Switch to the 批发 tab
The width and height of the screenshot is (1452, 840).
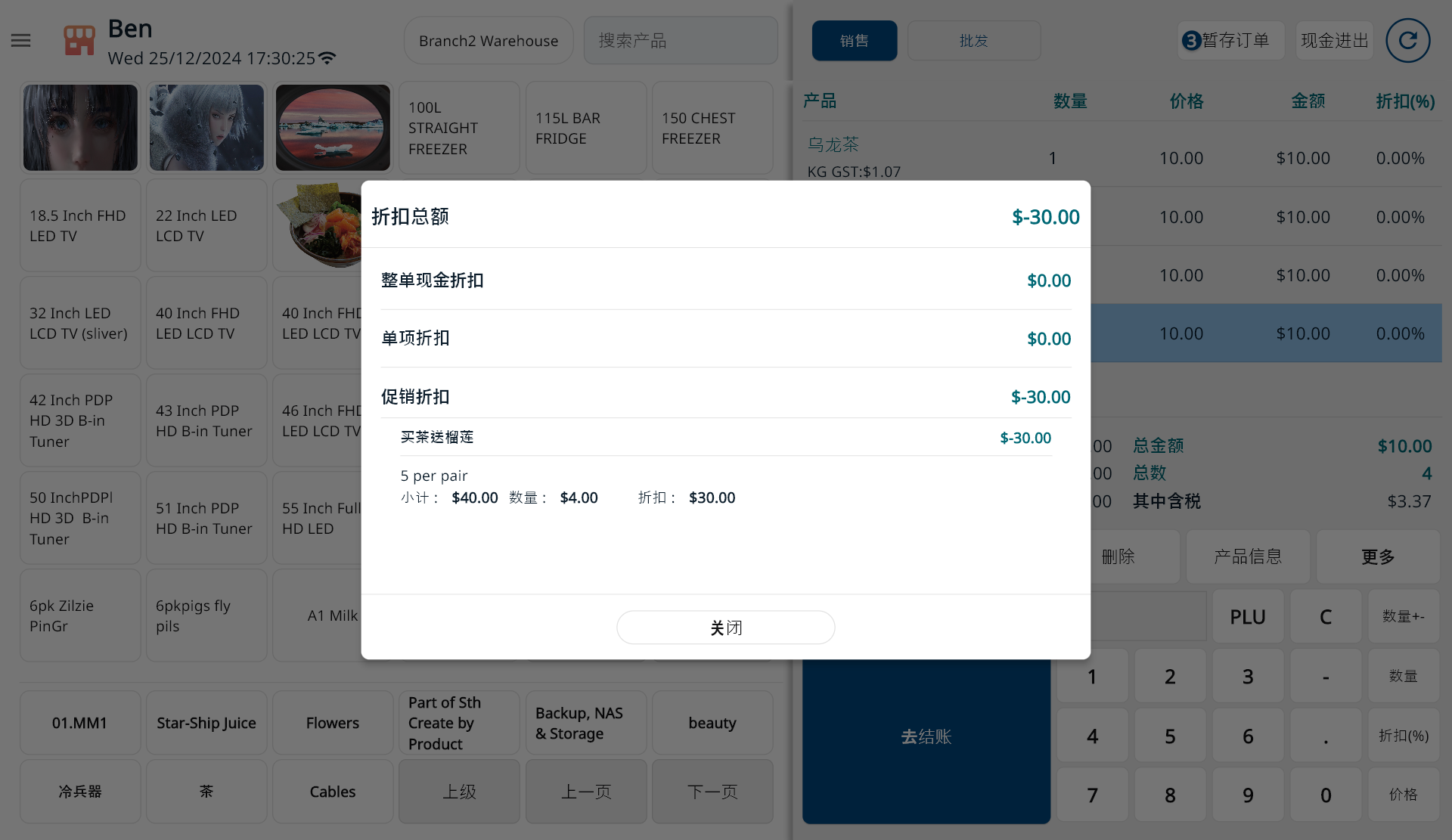(x=974, y=41)
